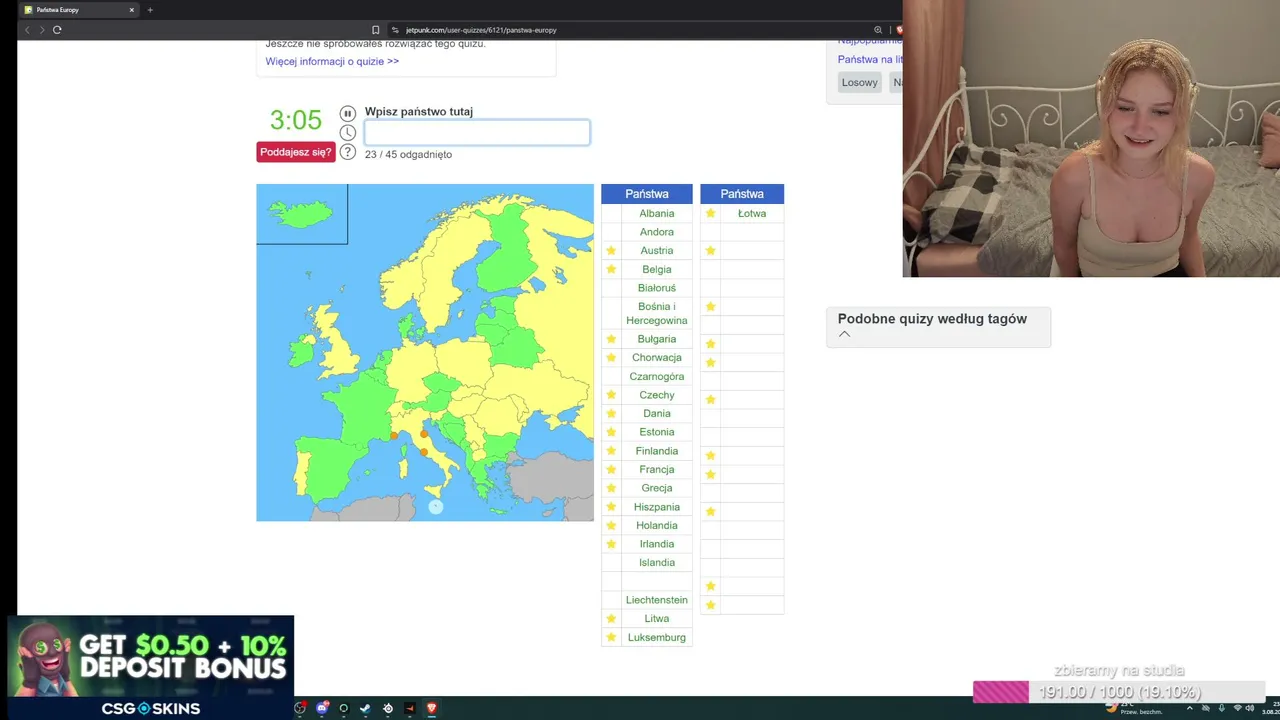Click the star beside Grecja

tap(611, 488)
